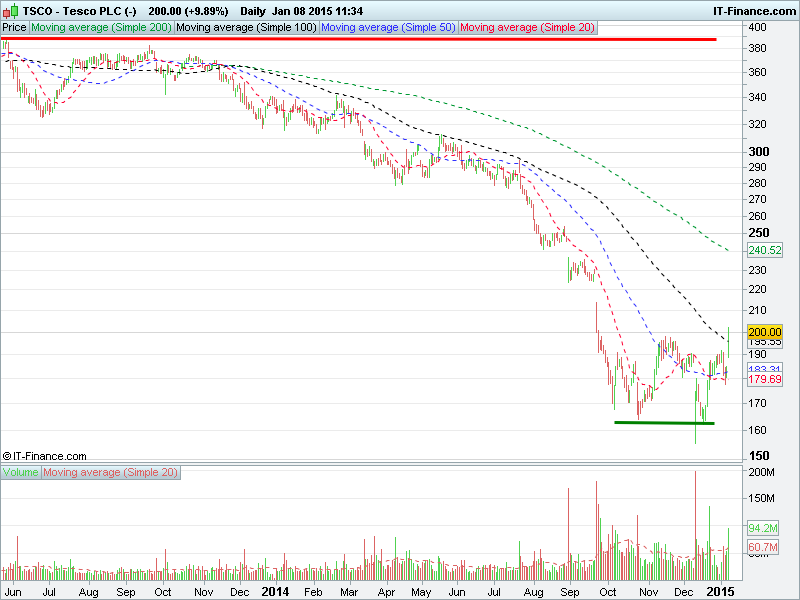Select the price panel's Moving average (Simple 20)
The width and height of the screenshot is (800, 600).
pyautogui.click(x=528, y=28)
